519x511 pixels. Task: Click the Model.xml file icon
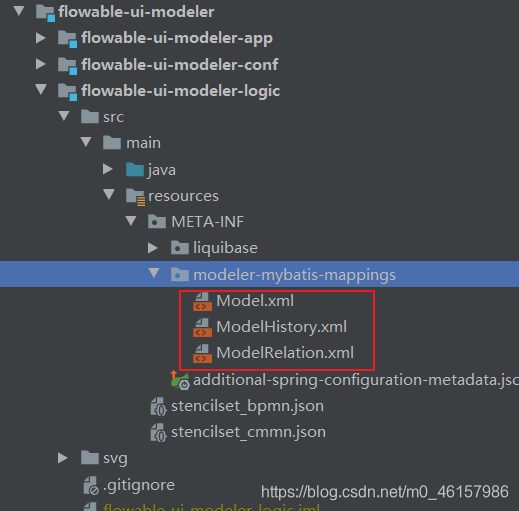[202, 301]
